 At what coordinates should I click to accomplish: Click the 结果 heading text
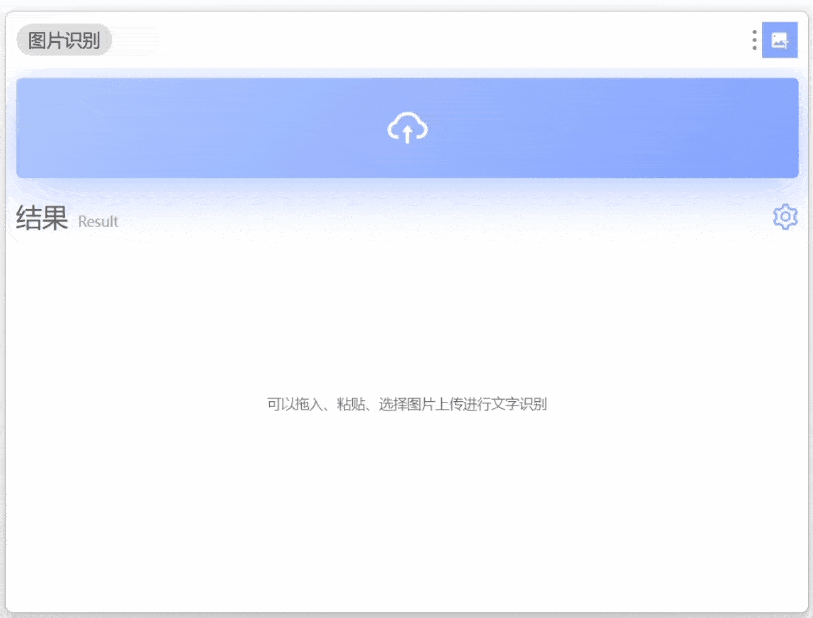(x=42, y=218)
